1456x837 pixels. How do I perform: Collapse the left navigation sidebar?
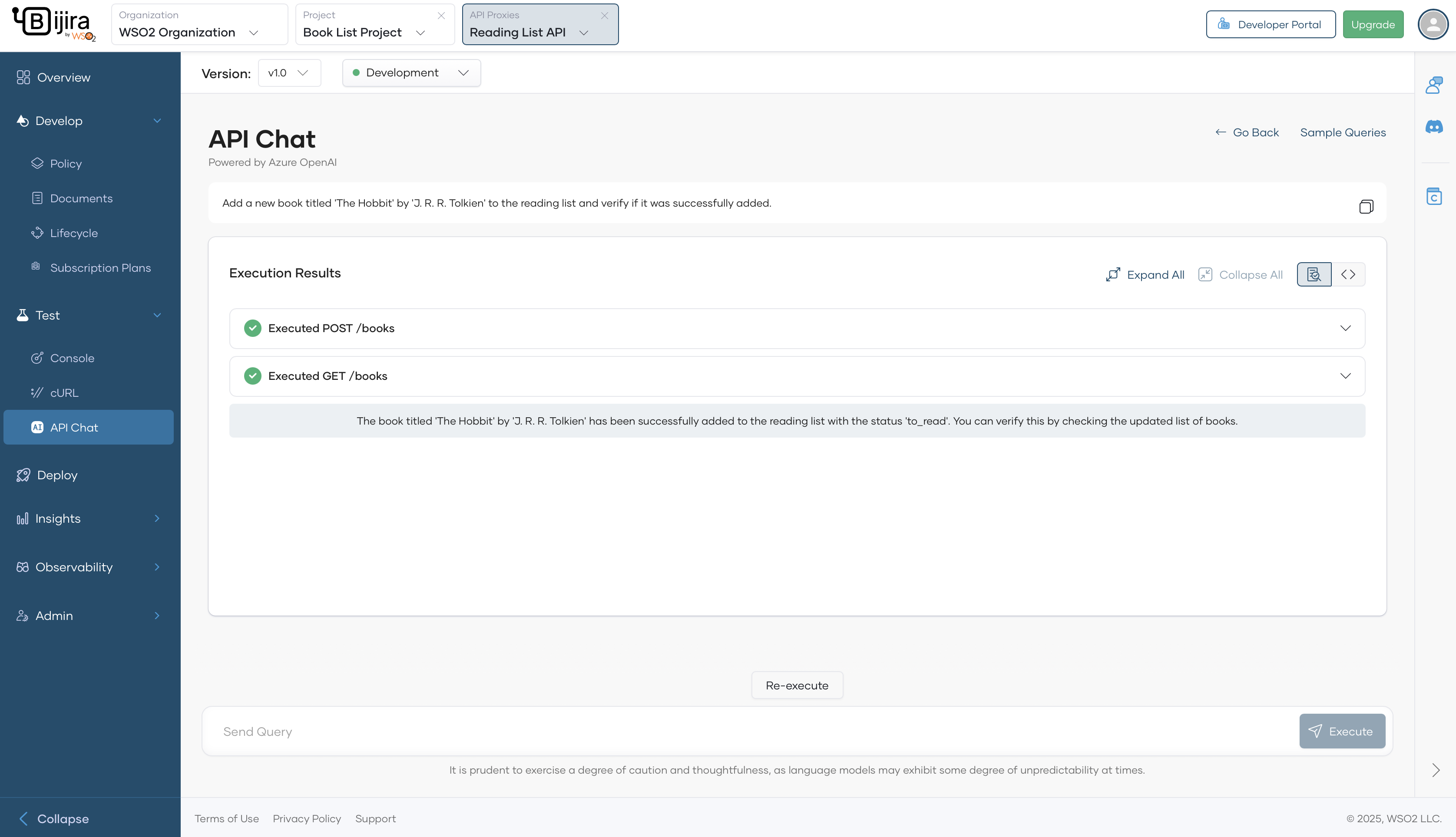(x=53, y=818)
